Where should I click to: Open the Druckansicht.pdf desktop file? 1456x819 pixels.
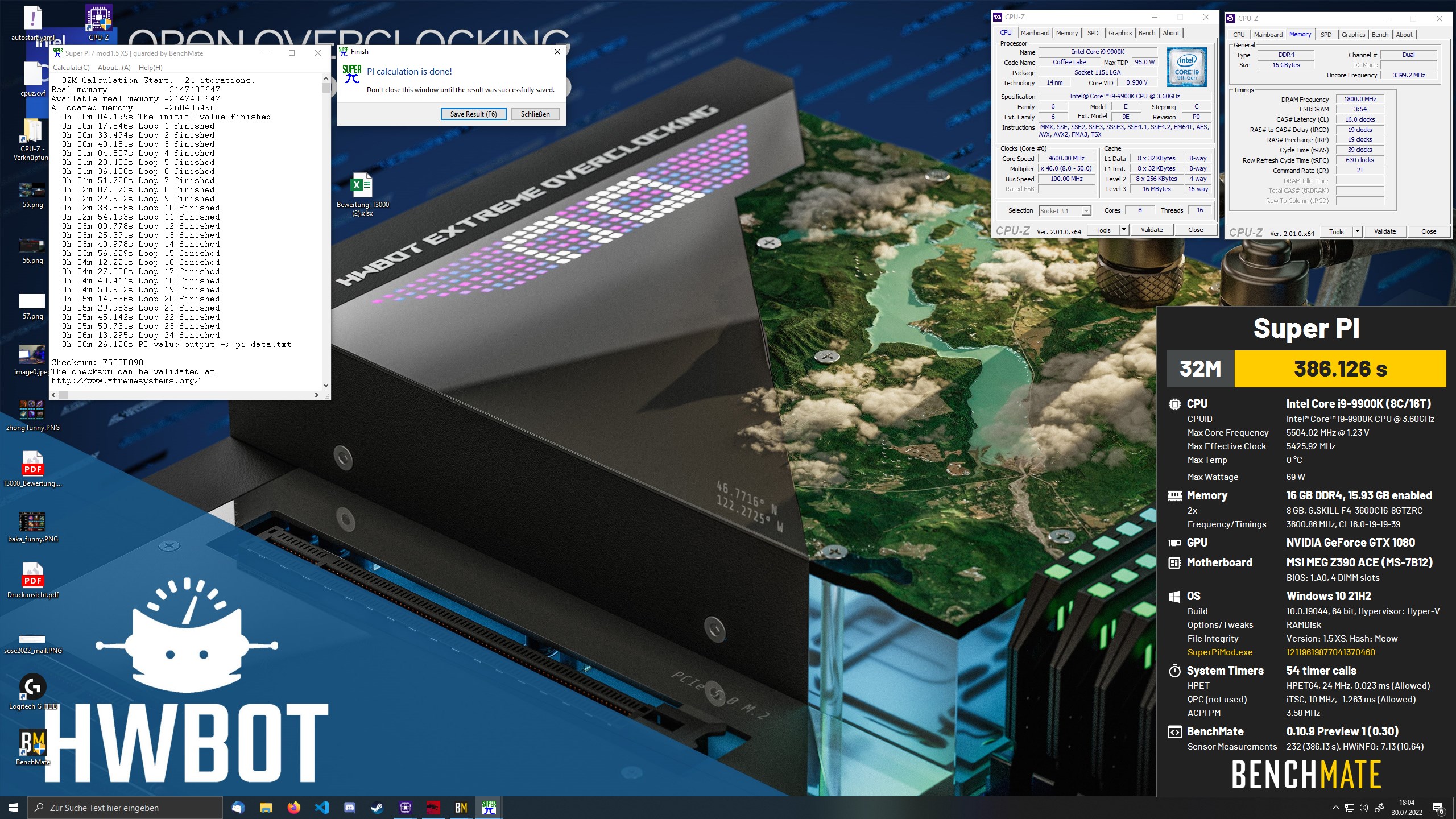[33, 580]
